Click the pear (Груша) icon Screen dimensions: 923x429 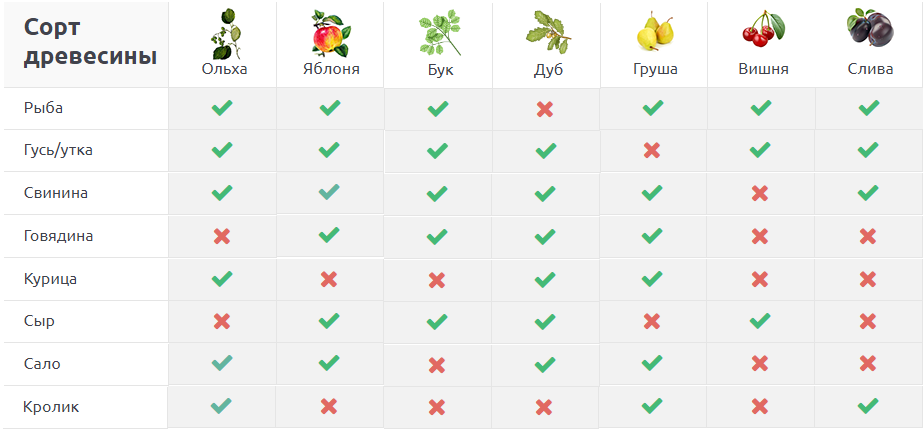click(x=653, y=33)
